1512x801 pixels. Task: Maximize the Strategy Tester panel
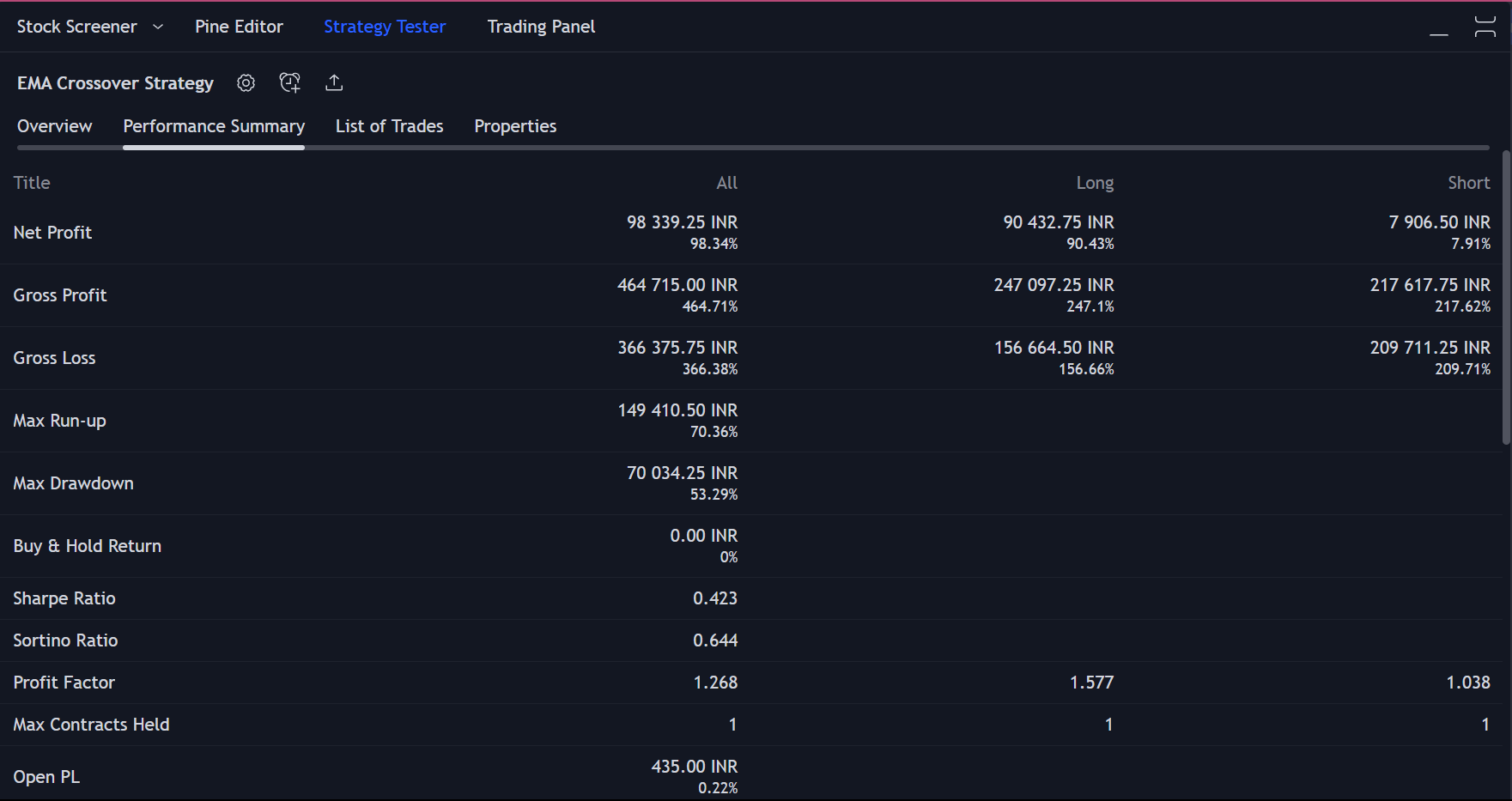pos(1485,26)
